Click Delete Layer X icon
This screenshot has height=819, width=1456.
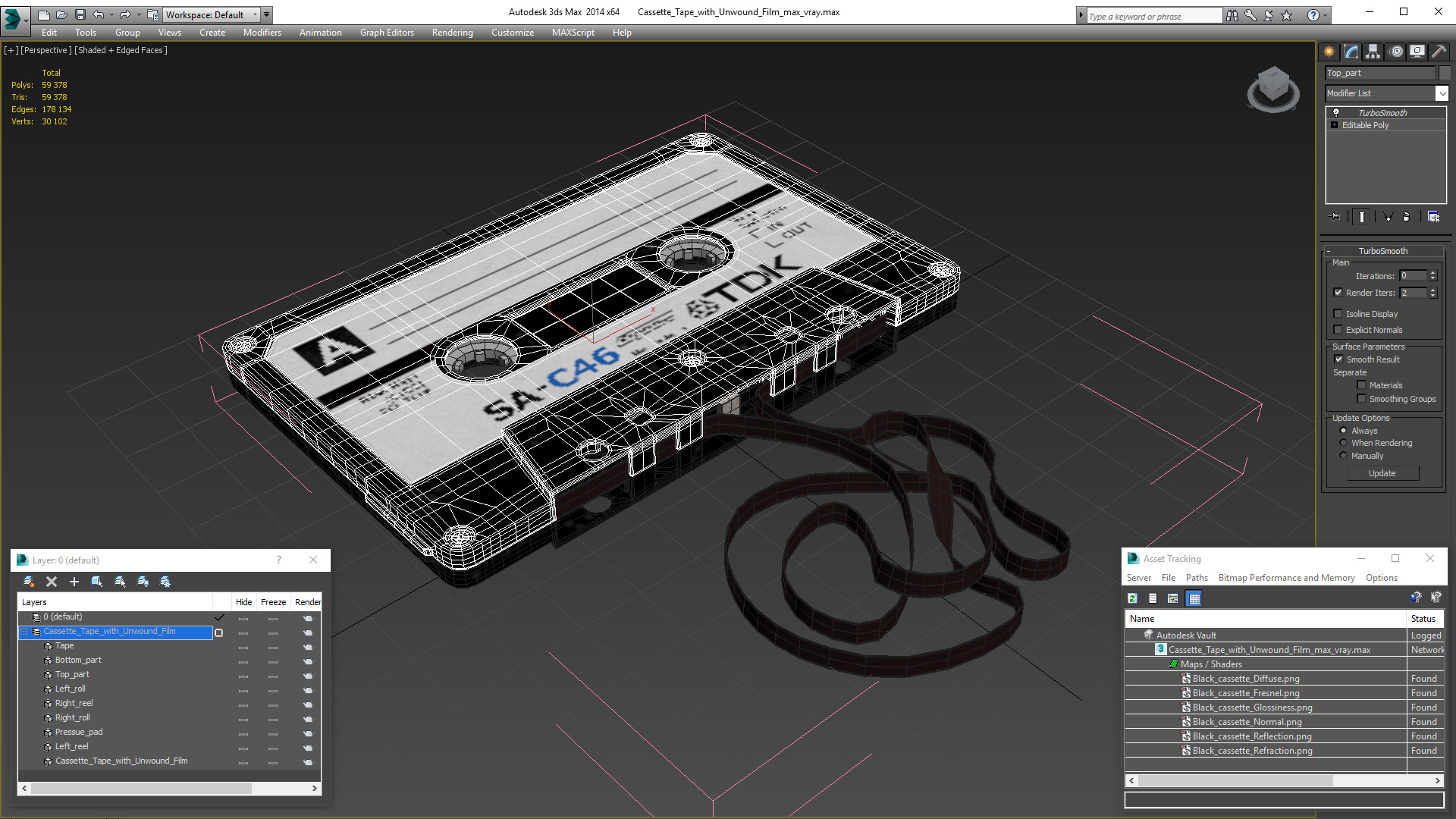tap(52, 582)
